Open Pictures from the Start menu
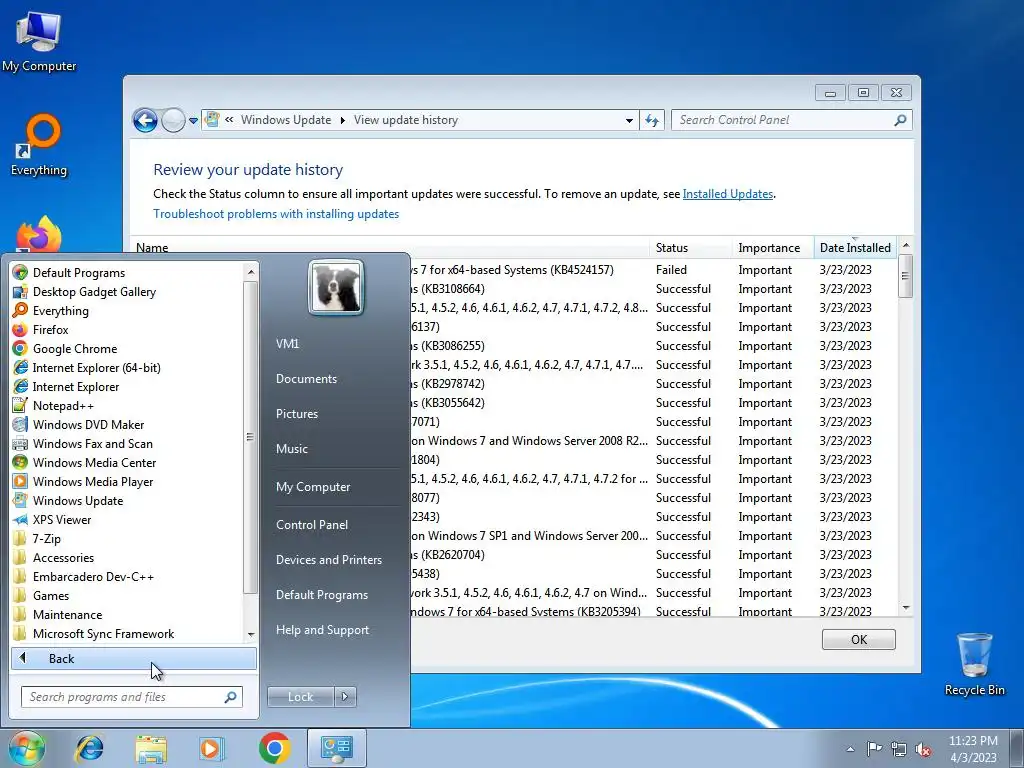Image resolution: width=1024 pixels, height=768 pixels. click(296, 414)
